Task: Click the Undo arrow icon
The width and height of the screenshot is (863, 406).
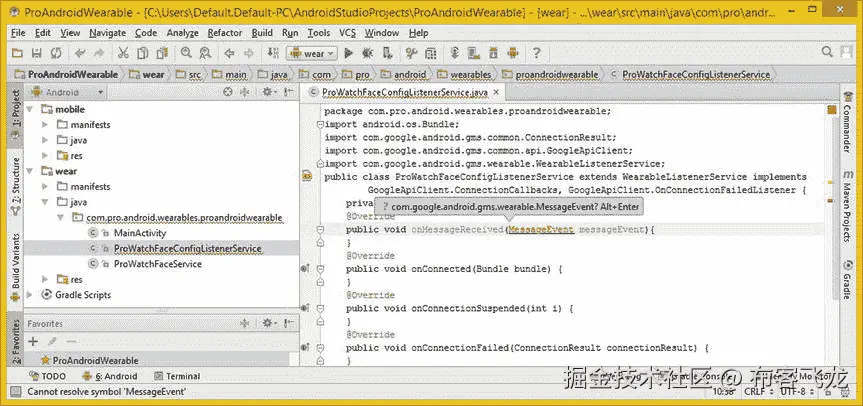Action: click(80, 53)
